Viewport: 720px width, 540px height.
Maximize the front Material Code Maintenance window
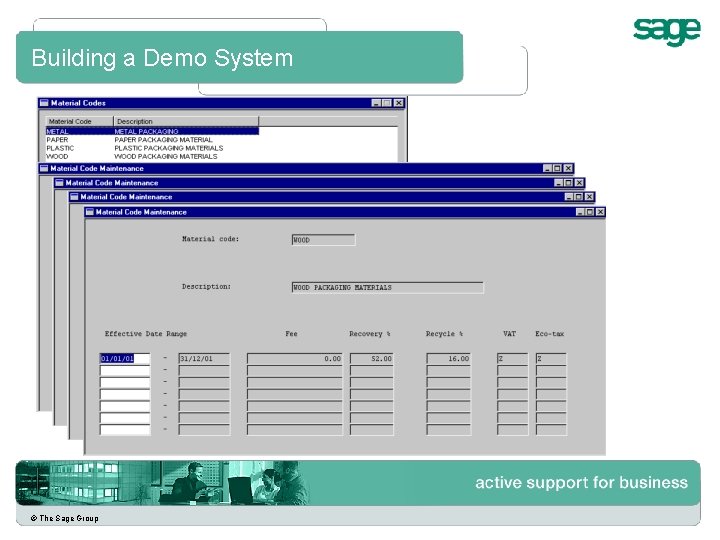click(590, 212)
